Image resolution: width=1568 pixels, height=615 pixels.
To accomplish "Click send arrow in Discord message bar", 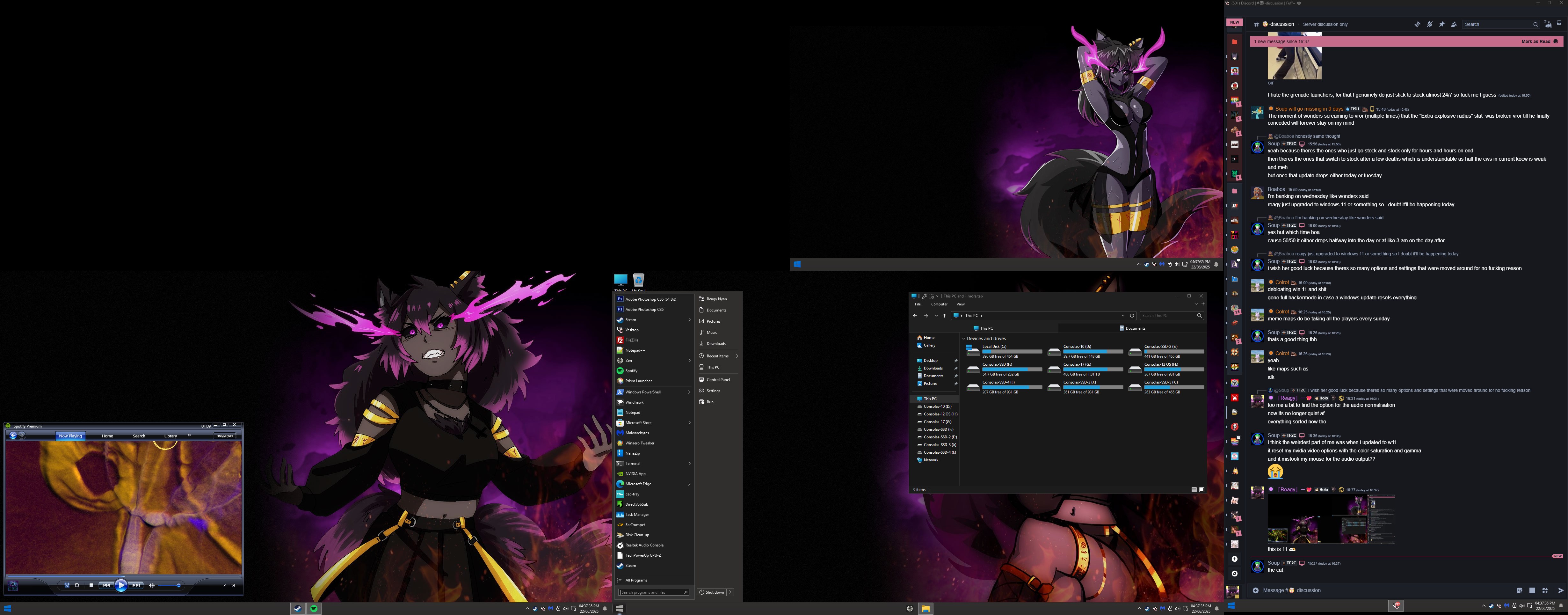I will coord(1560,590).
